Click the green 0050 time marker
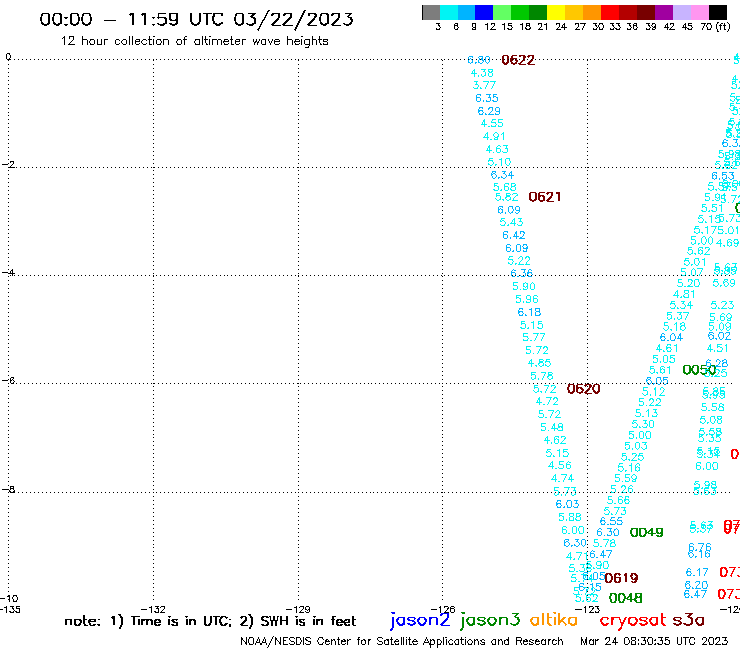740x650 pixels. tap(699, 370)
